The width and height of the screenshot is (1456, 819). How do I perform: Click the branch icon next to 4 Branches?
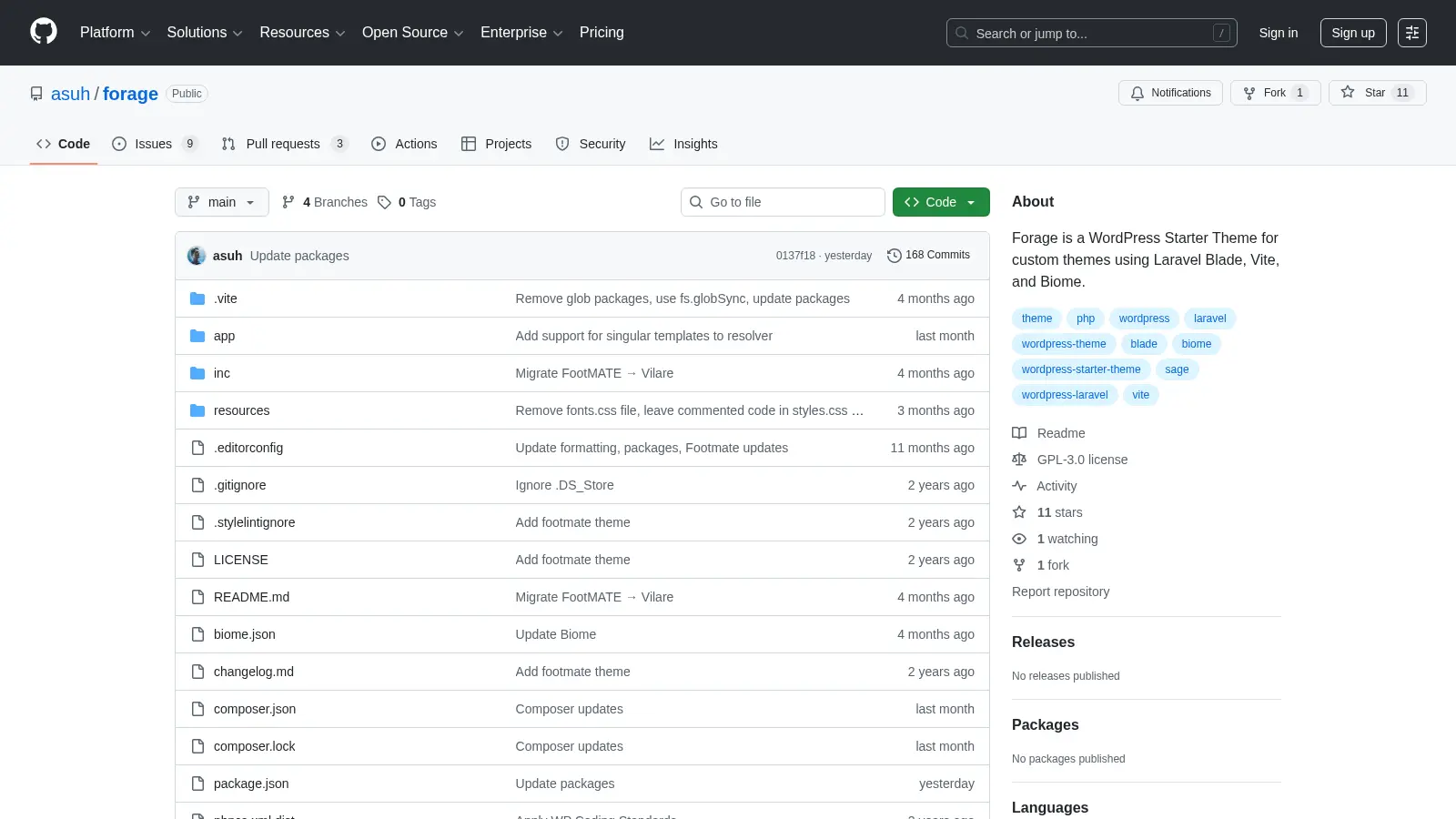click(x=288, y=202)
